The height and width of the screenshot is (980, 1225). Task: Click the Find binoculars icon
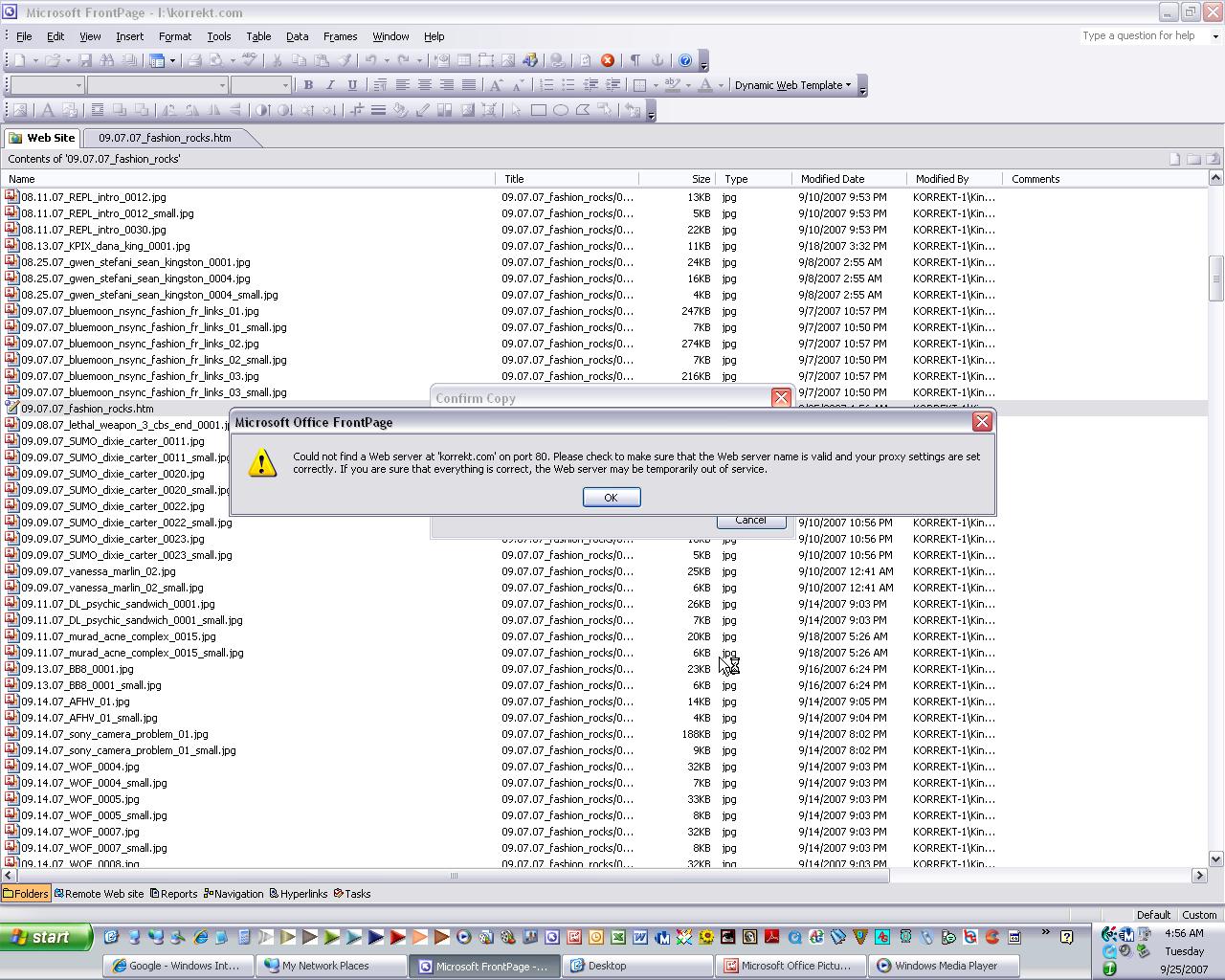pyautogui.click(x=107, y=60)
